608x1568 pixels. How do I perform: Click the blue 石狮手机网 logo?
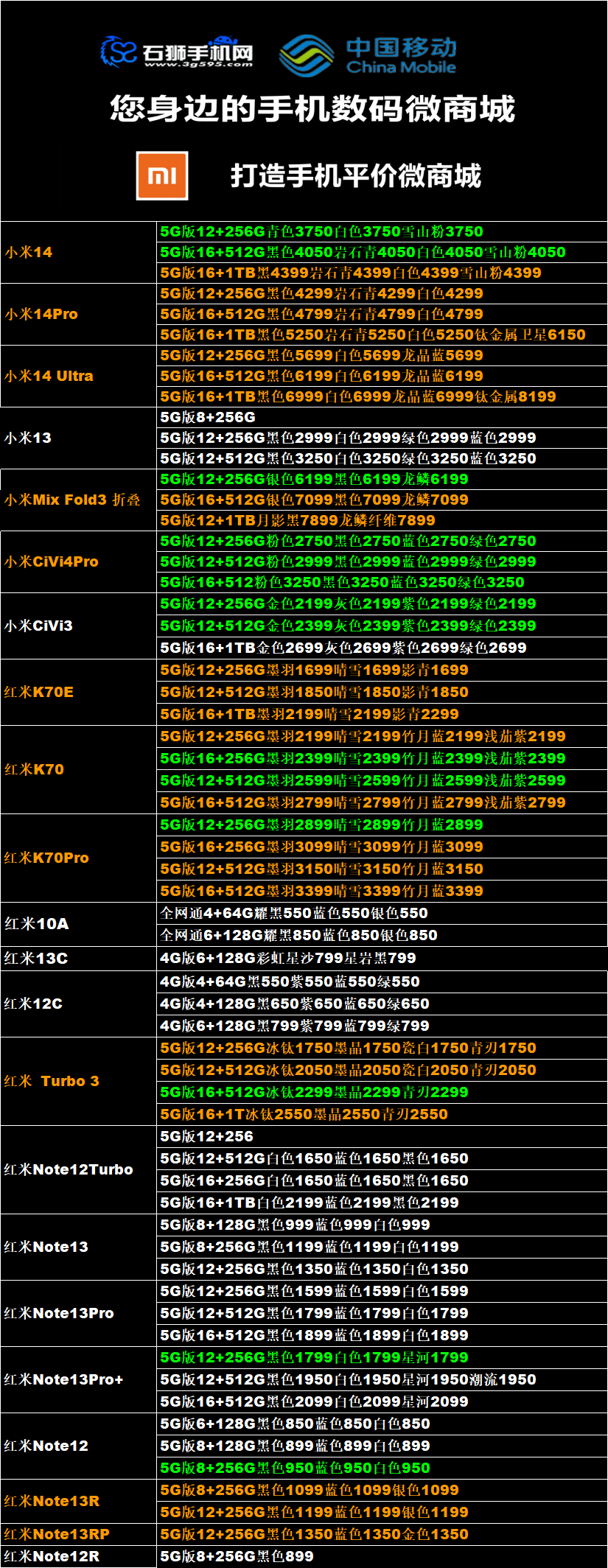click(x=177, y=52)
